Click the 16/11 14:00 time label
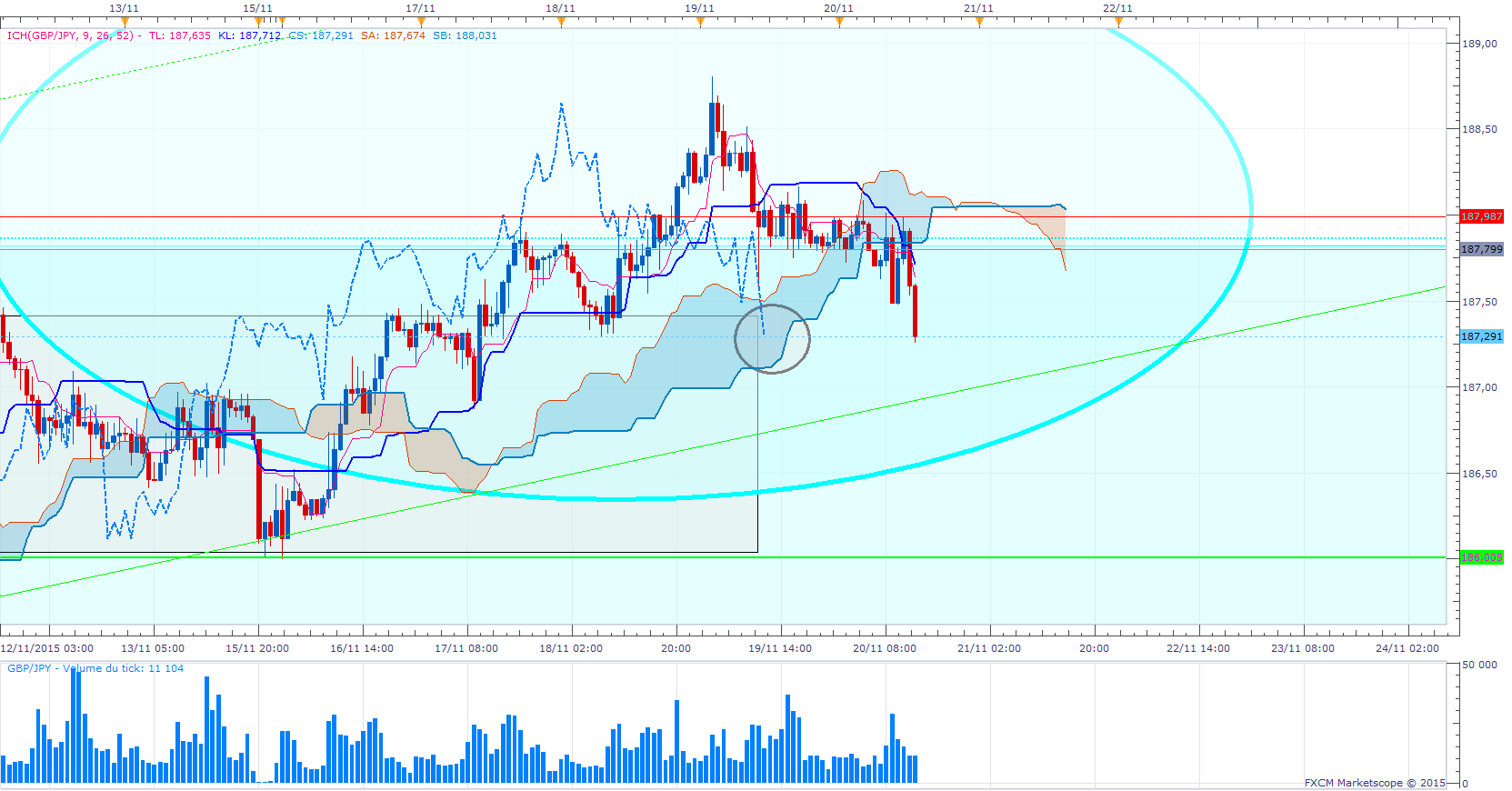The height and width of the screenshot is (791, 1512). pos(362,648)
